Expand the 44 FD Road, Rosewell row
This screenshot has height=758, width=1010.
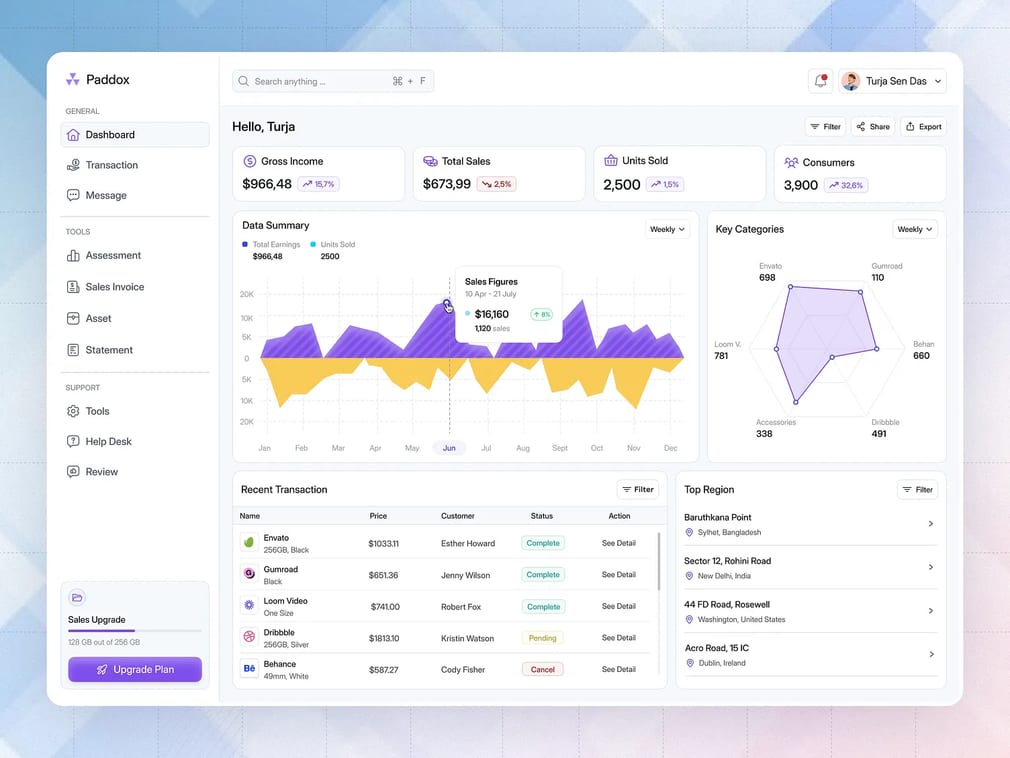point(931,611)
